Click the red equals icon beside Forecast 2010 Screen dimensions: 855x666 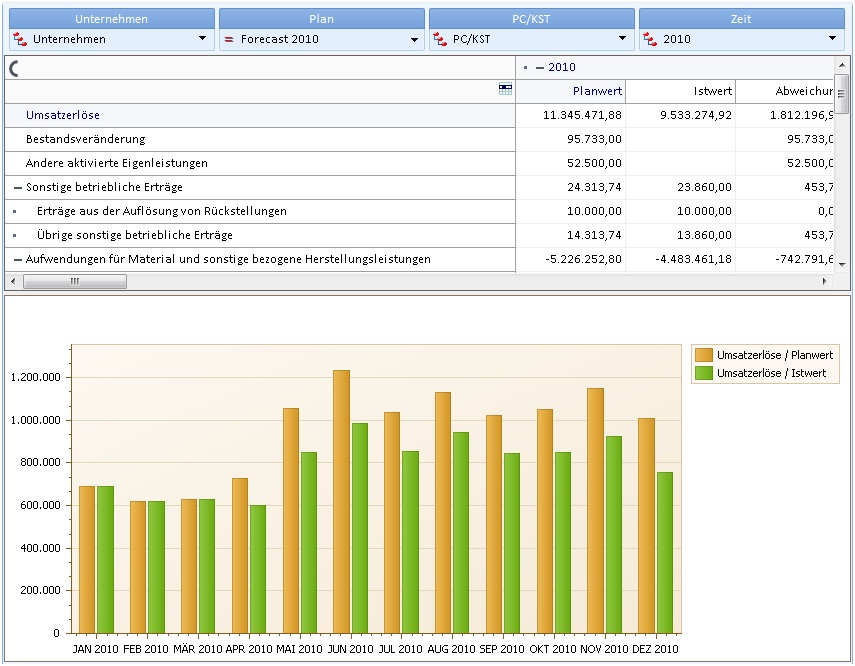(x=229, y=39)
